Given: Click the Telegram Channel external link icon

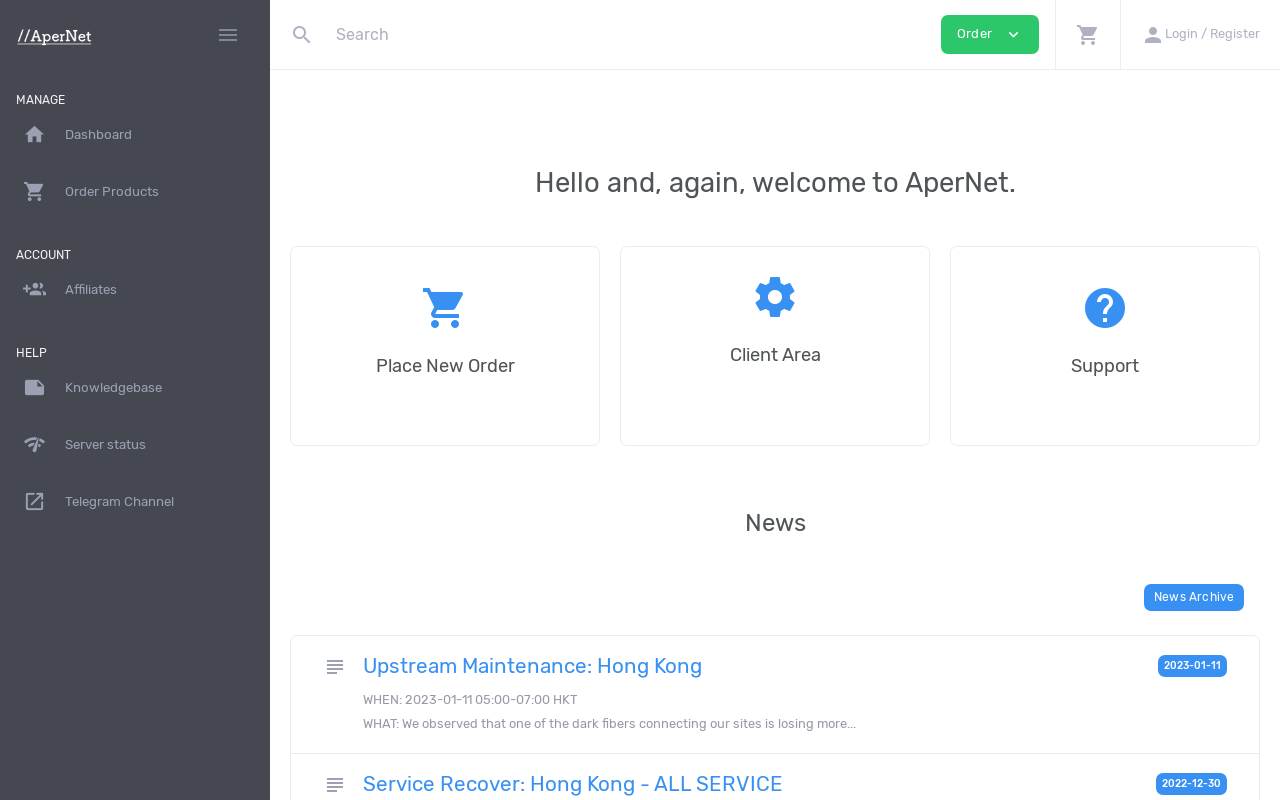Looking at the screenshot, I should [x=35, y=501].
